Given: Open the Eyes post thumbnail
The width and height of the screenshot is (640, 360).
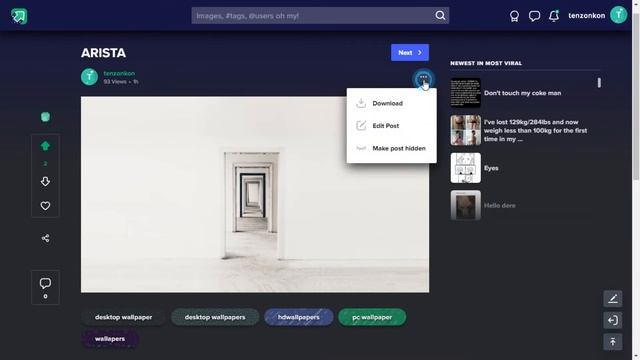Looking at the screenshot, I should pyautogui.click(x=465, y=168).
